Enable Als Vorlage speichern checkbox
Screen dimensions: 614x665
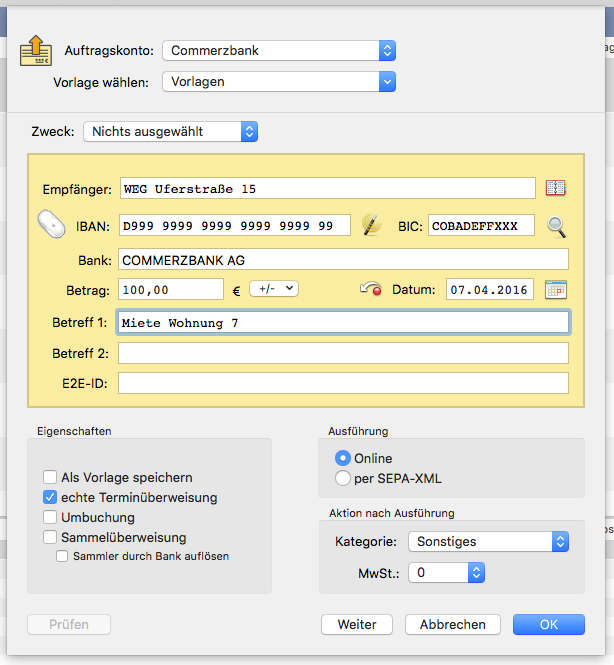tap(50, 478)
